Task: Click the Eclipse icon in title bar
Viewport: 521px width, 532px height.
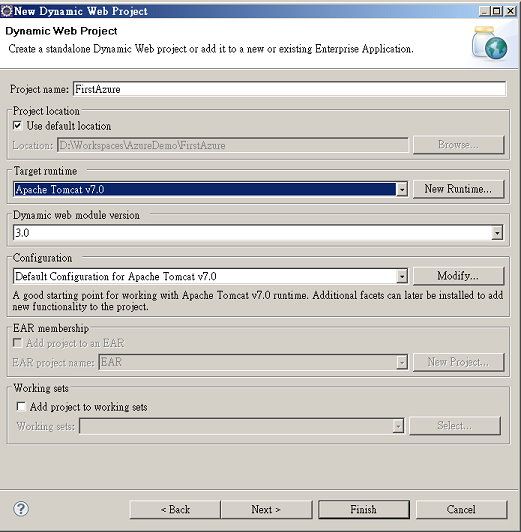Action: click(x=6, y=11)
